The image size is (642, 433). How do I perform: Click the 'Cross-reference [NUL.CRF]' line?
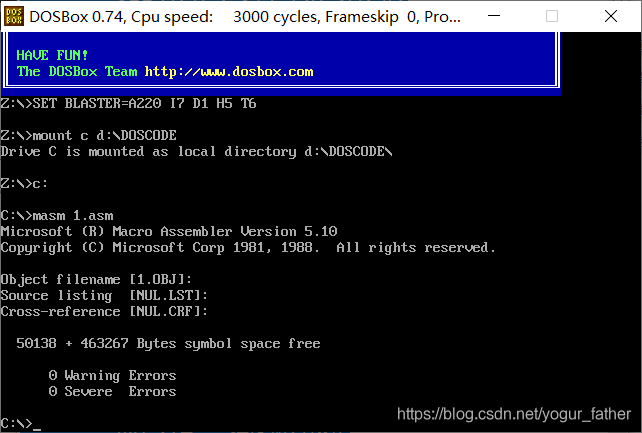pyautogui.click(x=104, y=311)
